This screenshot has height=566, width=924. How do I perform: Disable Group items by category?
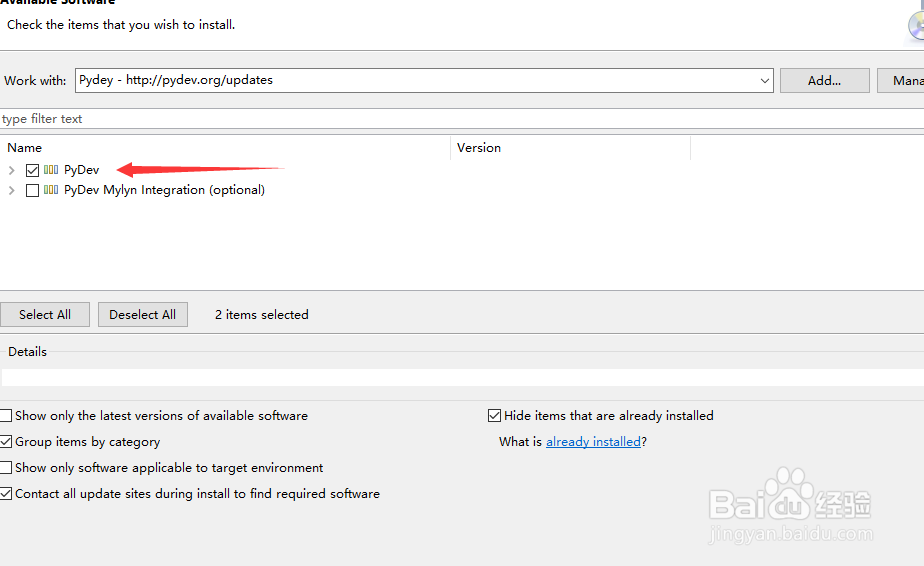7,442
